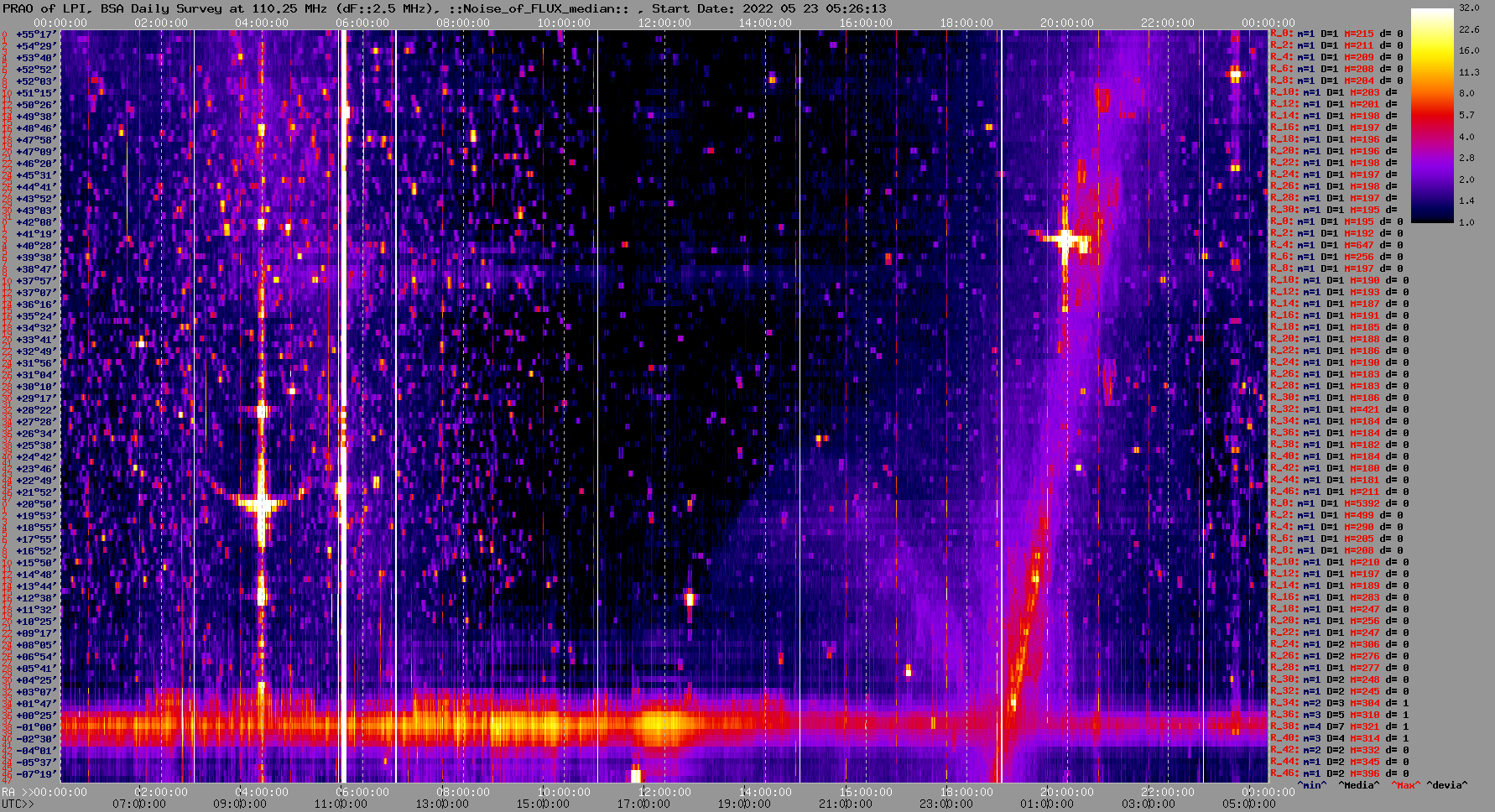Screen dimensions: 1495x812
Task: Click the bright cross-shaped source at the +40°28' row
Action: (x=1065, y=240)
